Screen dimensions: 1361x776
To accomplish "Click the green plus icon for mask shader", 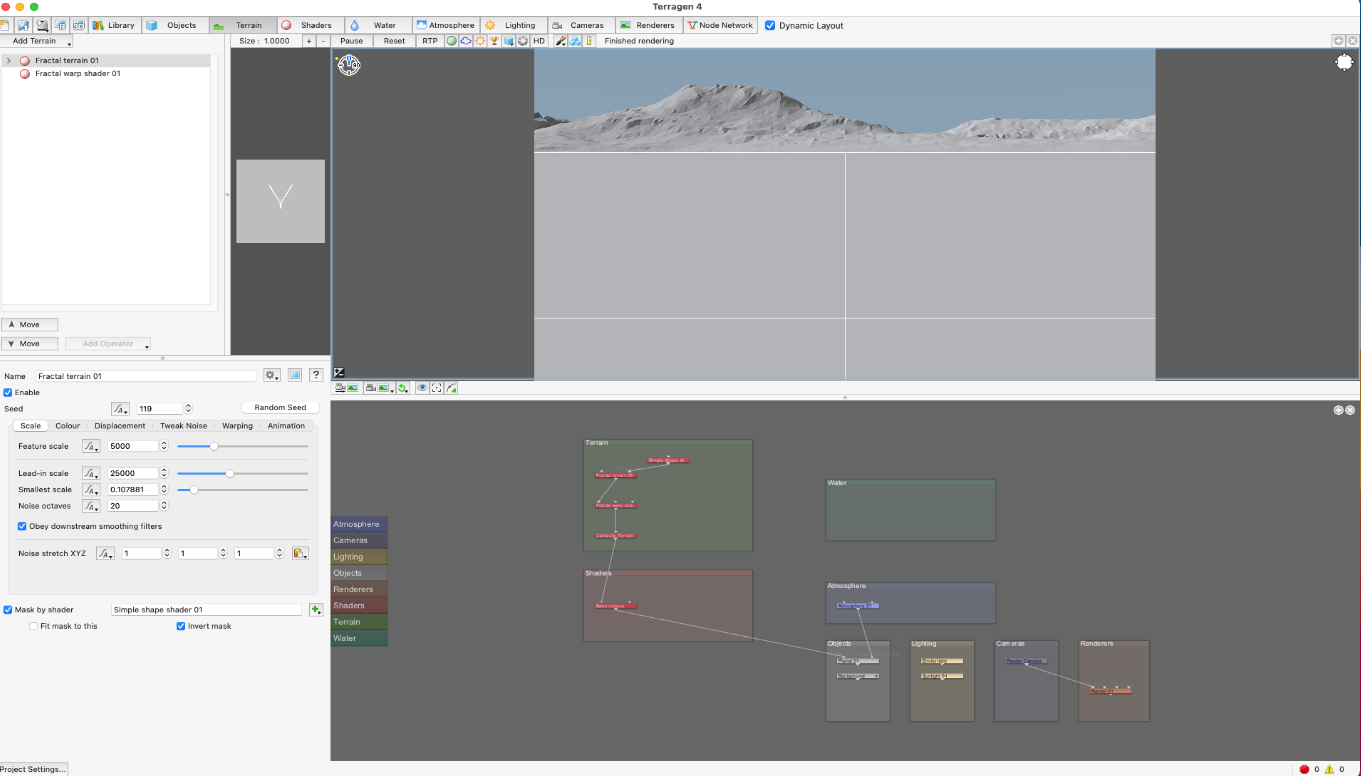I will click(x=316, y=609).
